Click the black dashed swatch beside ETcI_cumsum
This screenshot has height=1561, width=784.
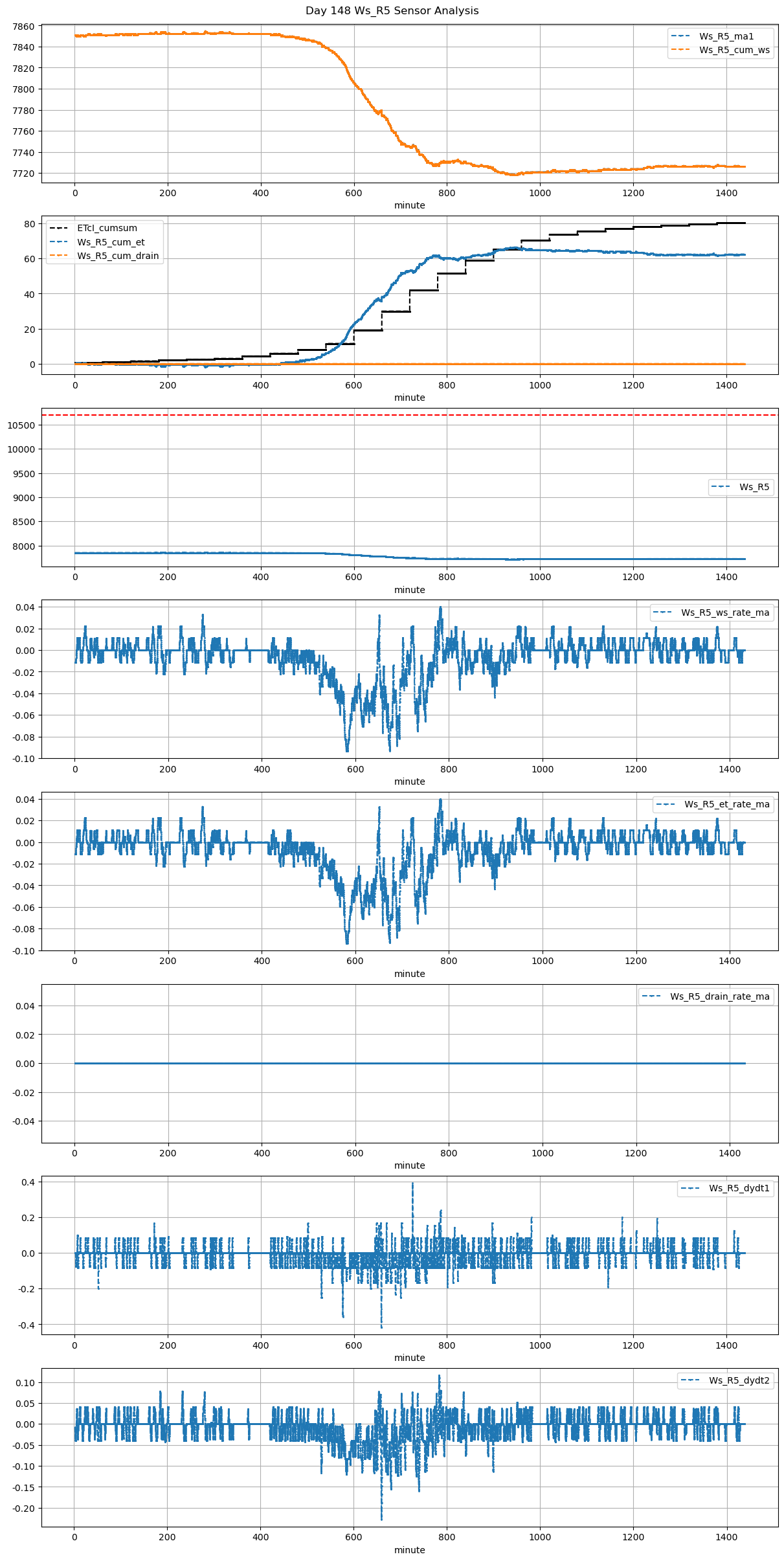tap(59, 228)
